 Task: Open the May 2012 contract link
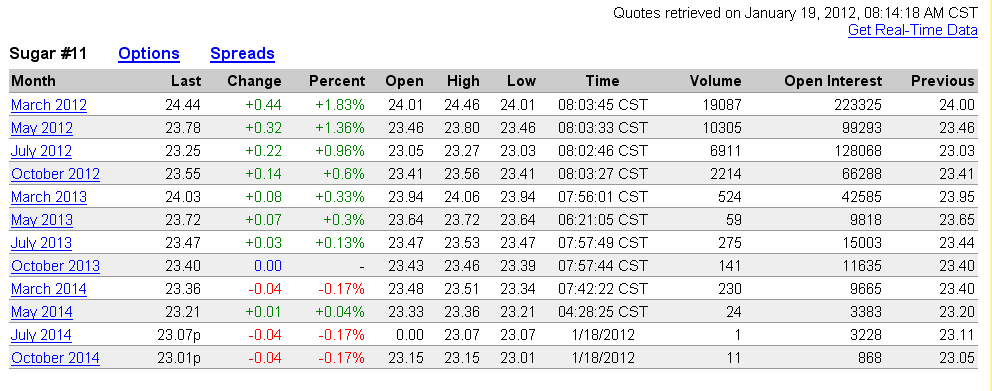click(x=42, y=128)
